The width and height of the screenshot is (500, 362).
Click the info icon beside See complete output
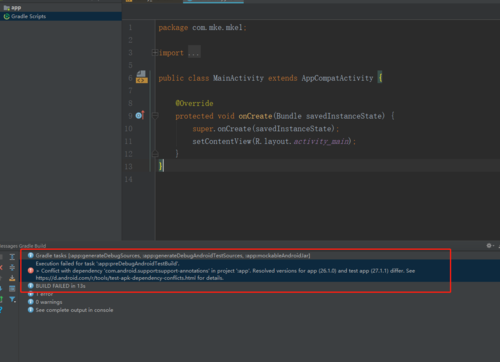(31, 310)
